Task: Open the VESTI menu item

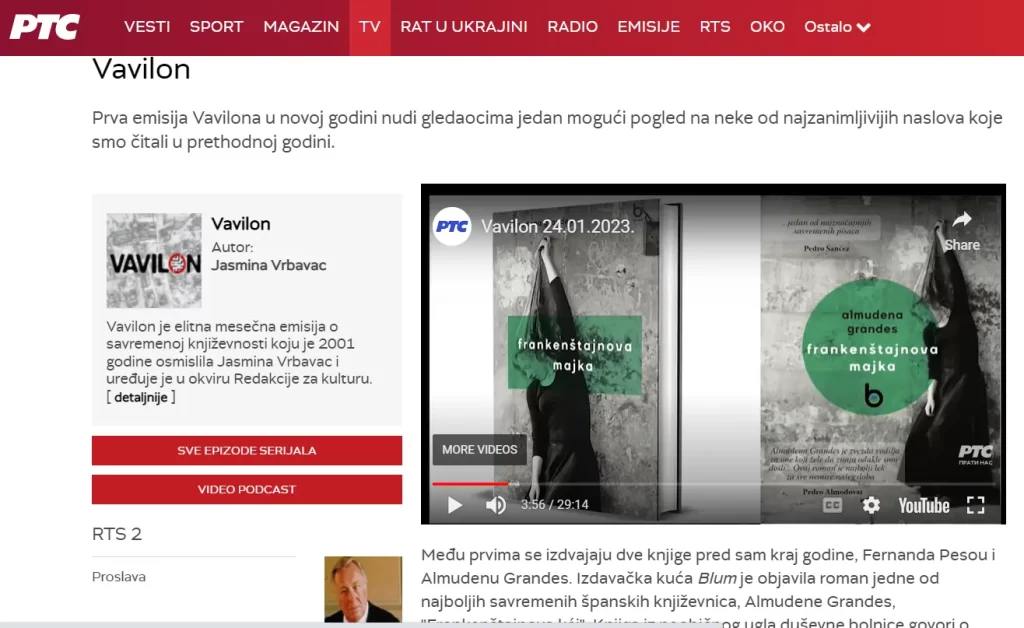Action: 147,27
